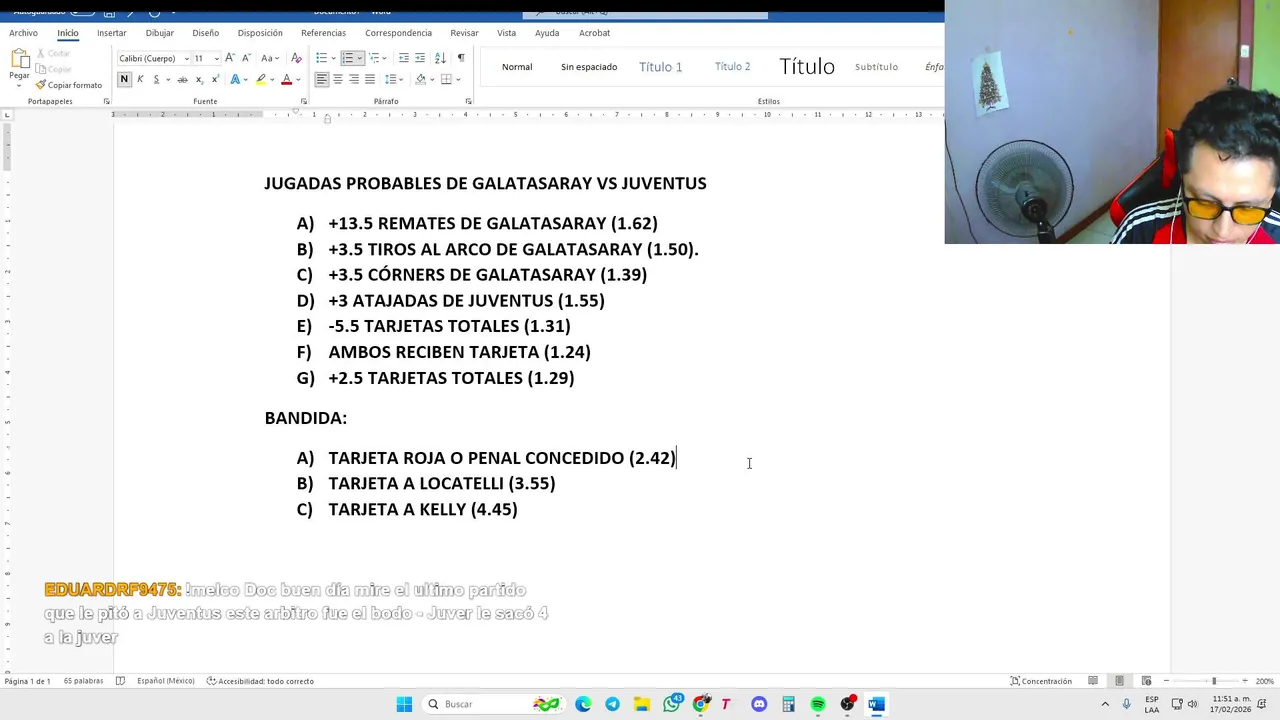
Task: Toggle strikethrough formatting
Action: 182,79
